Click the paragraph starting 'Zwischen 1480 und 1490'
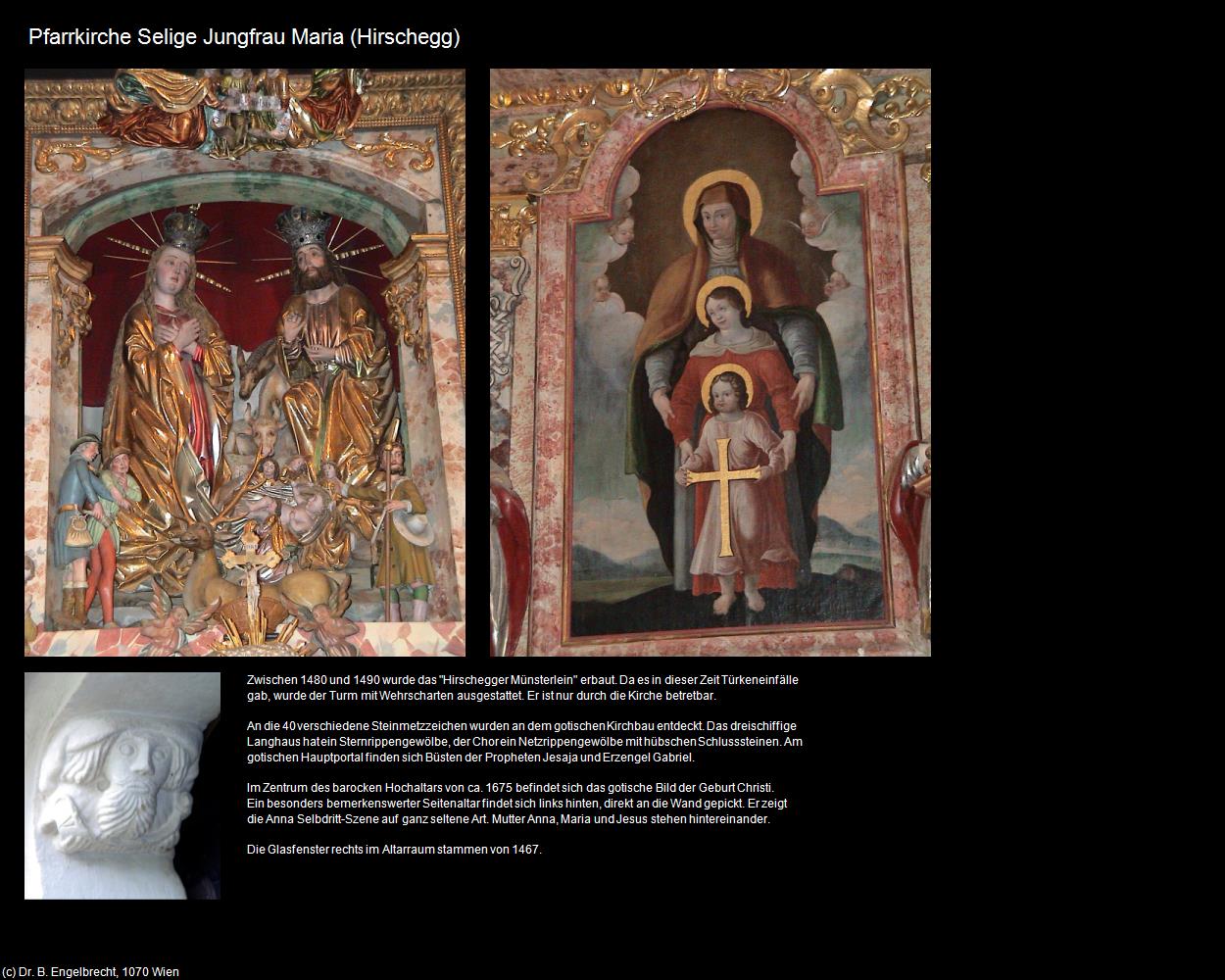Screen dimensions: 1225x980 [x=522, y=687]
